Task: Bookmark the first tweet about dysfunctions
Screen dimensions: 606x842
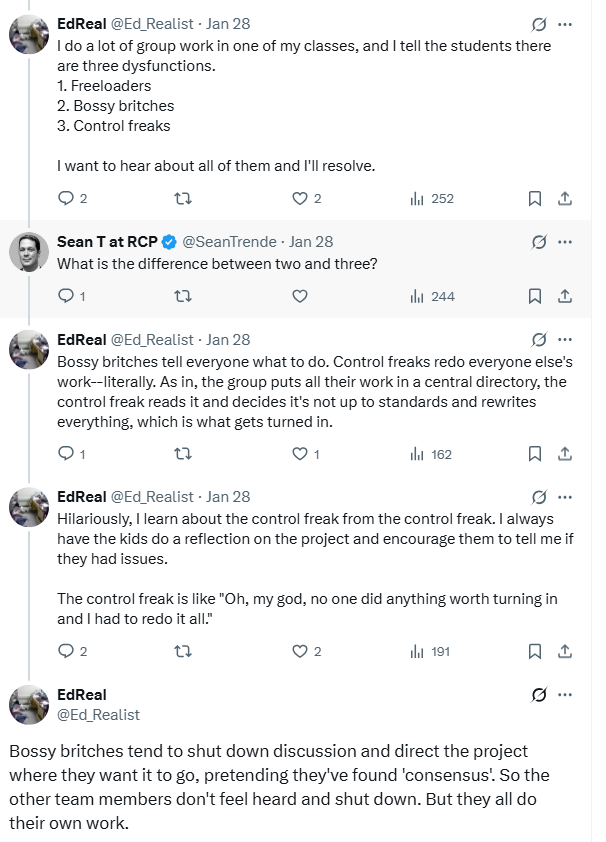Action: tap(535, 199)
